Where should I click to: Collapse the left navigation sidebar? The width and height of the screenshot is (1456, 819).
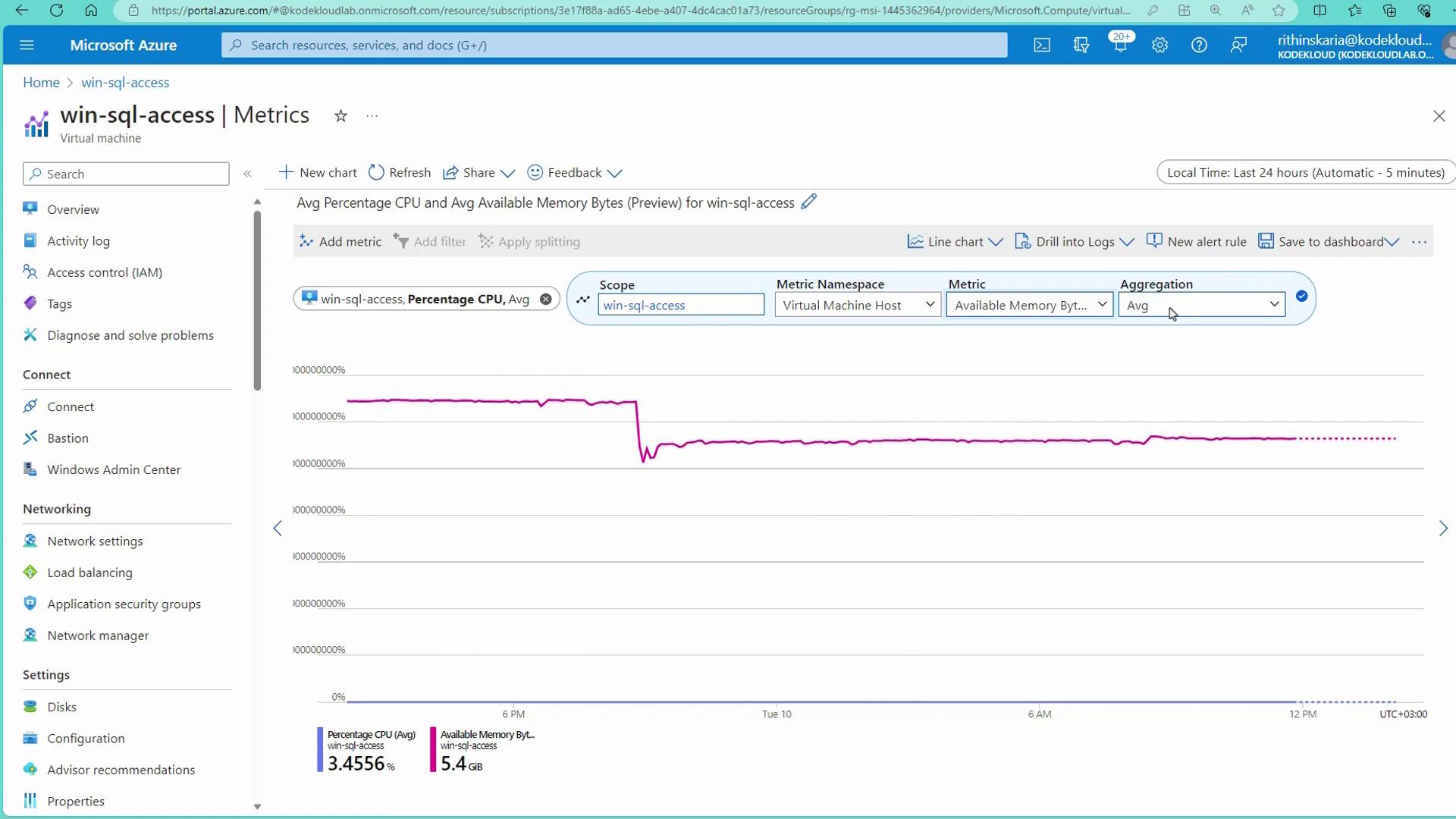tap(247, 174)
